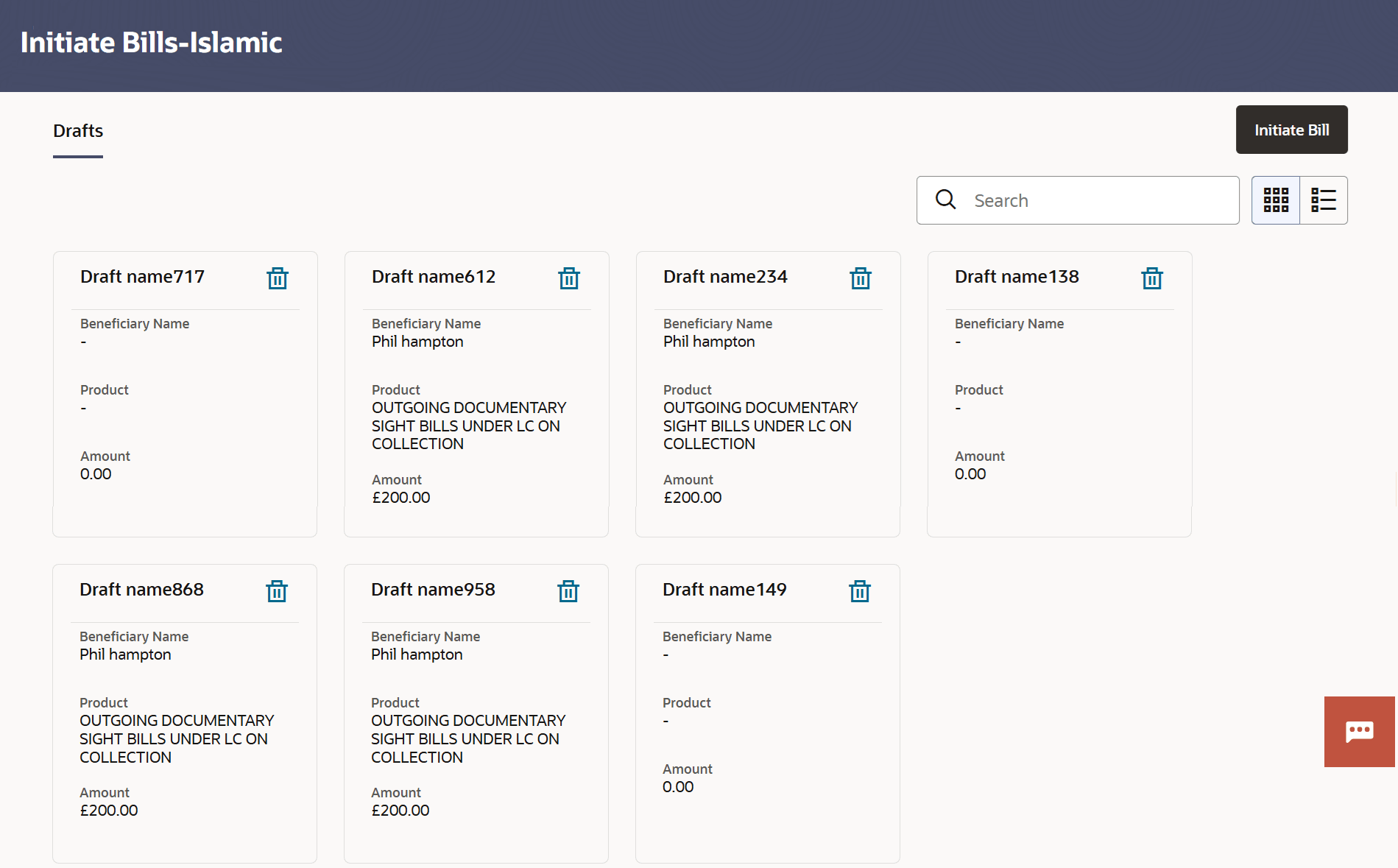The image size is (1398, 868).
Task: Click the search magnifier icon
Action: (946, 200)
